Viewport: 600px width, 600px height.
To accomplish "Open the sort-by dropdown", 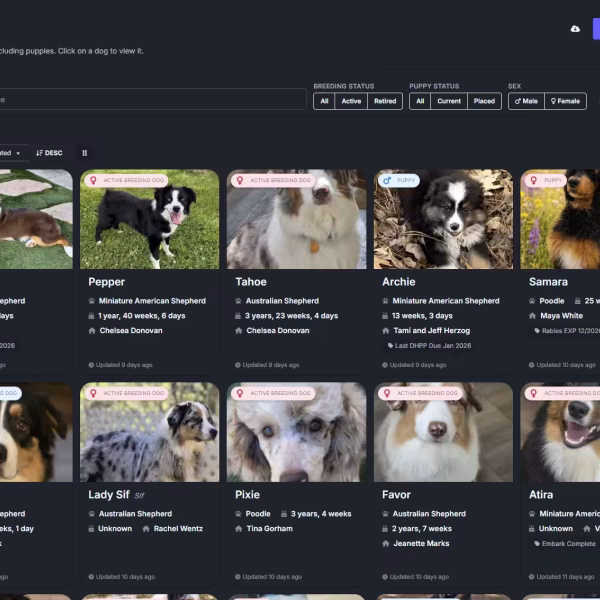I will click(13, 153).
